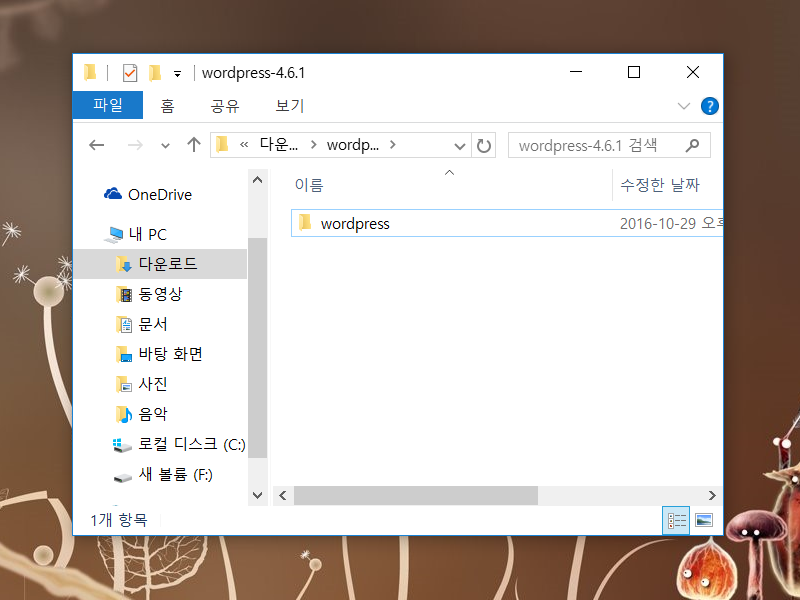This screenshot has height=600, width=800.
Task: Click the 내 PC computer icon
Action: (x=114, y=235)
